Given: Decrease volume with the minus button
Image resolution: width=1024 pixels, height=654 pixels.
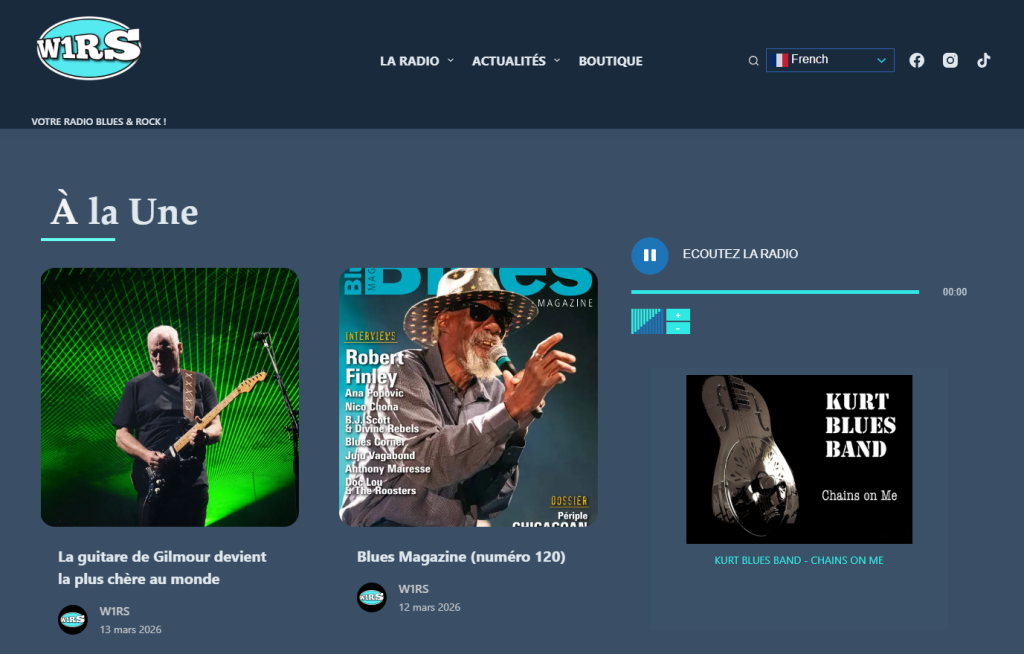Looking at the screenshot, I should pyautogui.click(x=678, y=328).
